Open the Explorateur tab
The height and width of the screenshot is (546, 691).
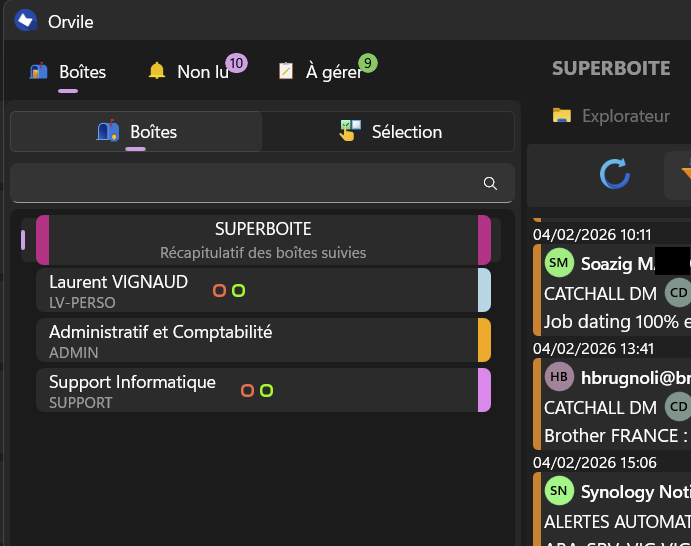pos(611,116)
